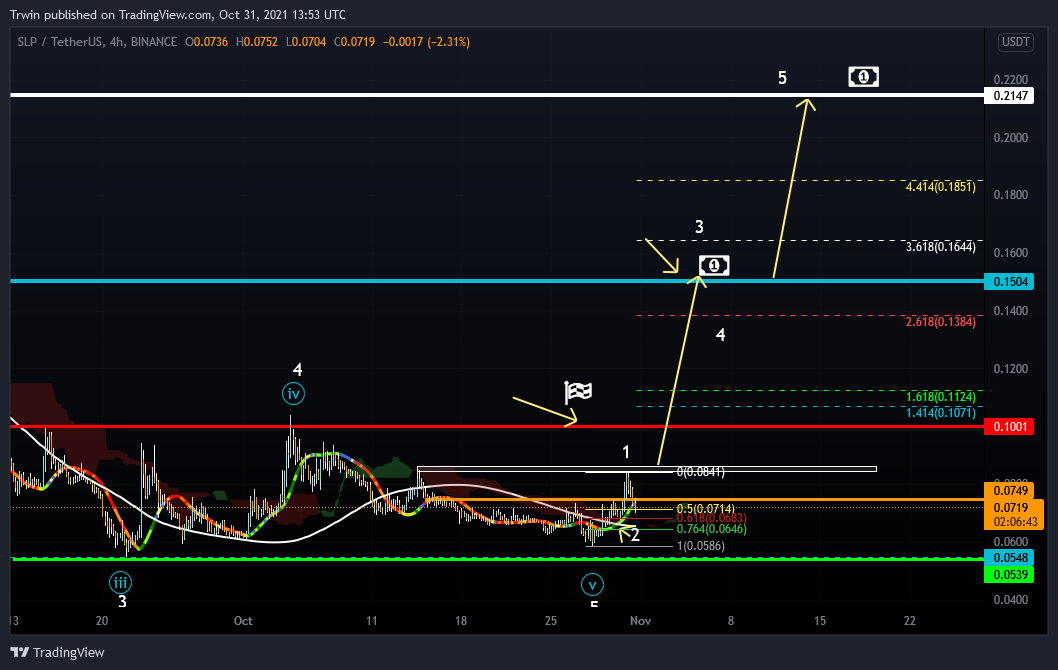Select the red 0.1001 price label
This screenshot has width=1058, height=670.
1009,426
